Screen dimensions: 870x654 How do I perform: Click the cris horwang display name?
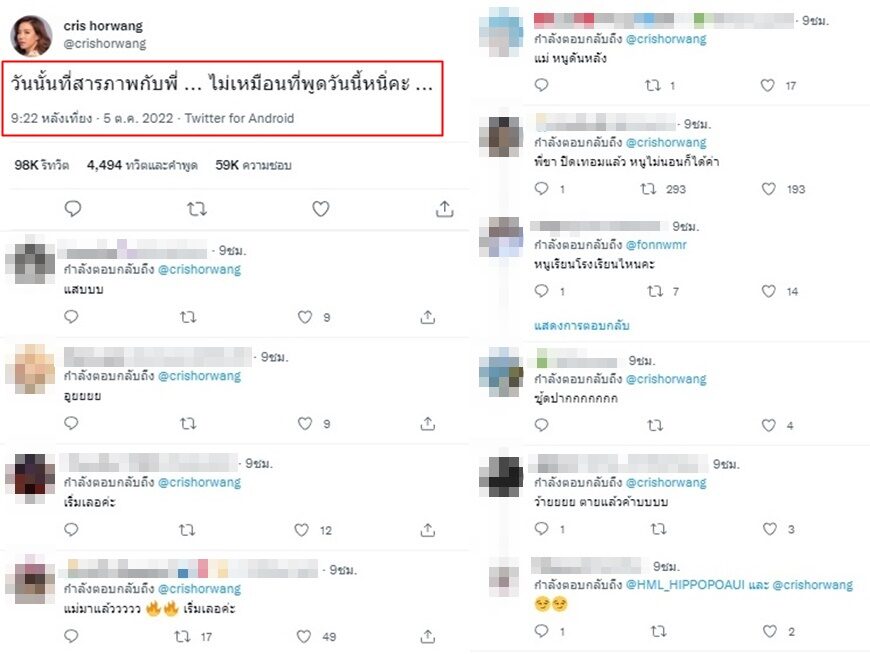pyautogui.click(x=103, y=26)
